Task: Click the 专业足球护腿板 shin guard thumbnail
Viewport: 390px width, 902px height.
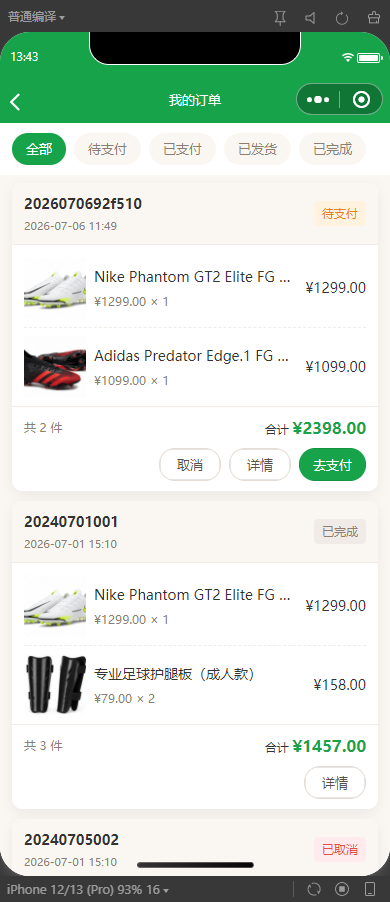Action: (x=55, y=685)
